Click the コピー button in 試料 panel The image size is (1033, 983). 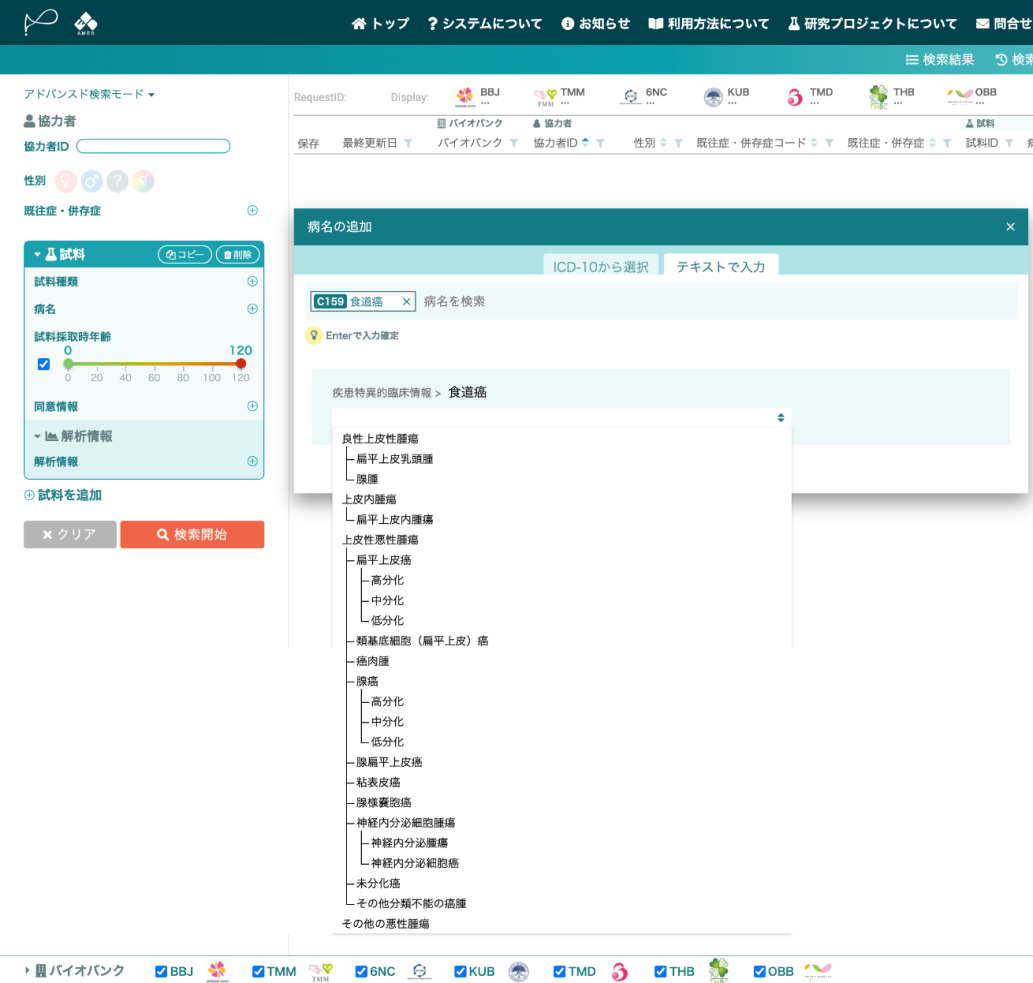[184, 254]
